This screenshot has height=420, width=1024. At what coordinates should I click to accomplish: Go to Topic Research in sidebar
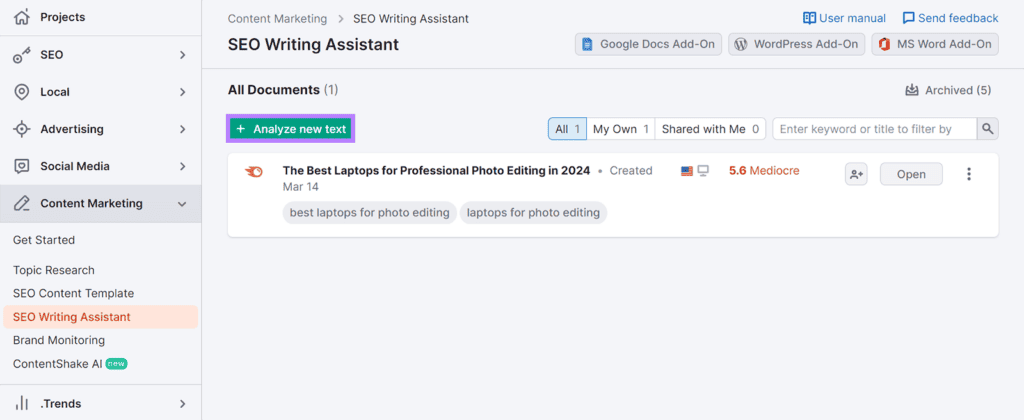coord(54,270)
